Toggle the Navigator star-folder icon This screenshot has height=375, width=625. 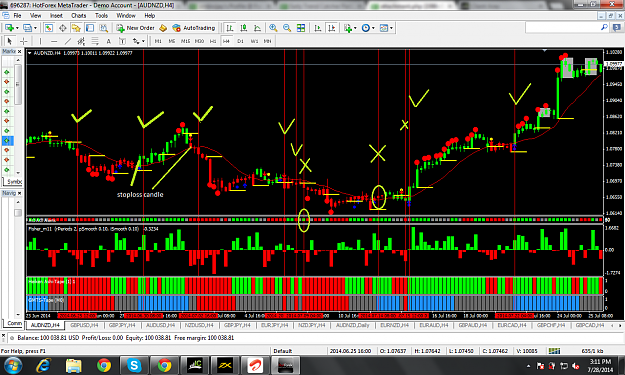[x=76, y=28]
